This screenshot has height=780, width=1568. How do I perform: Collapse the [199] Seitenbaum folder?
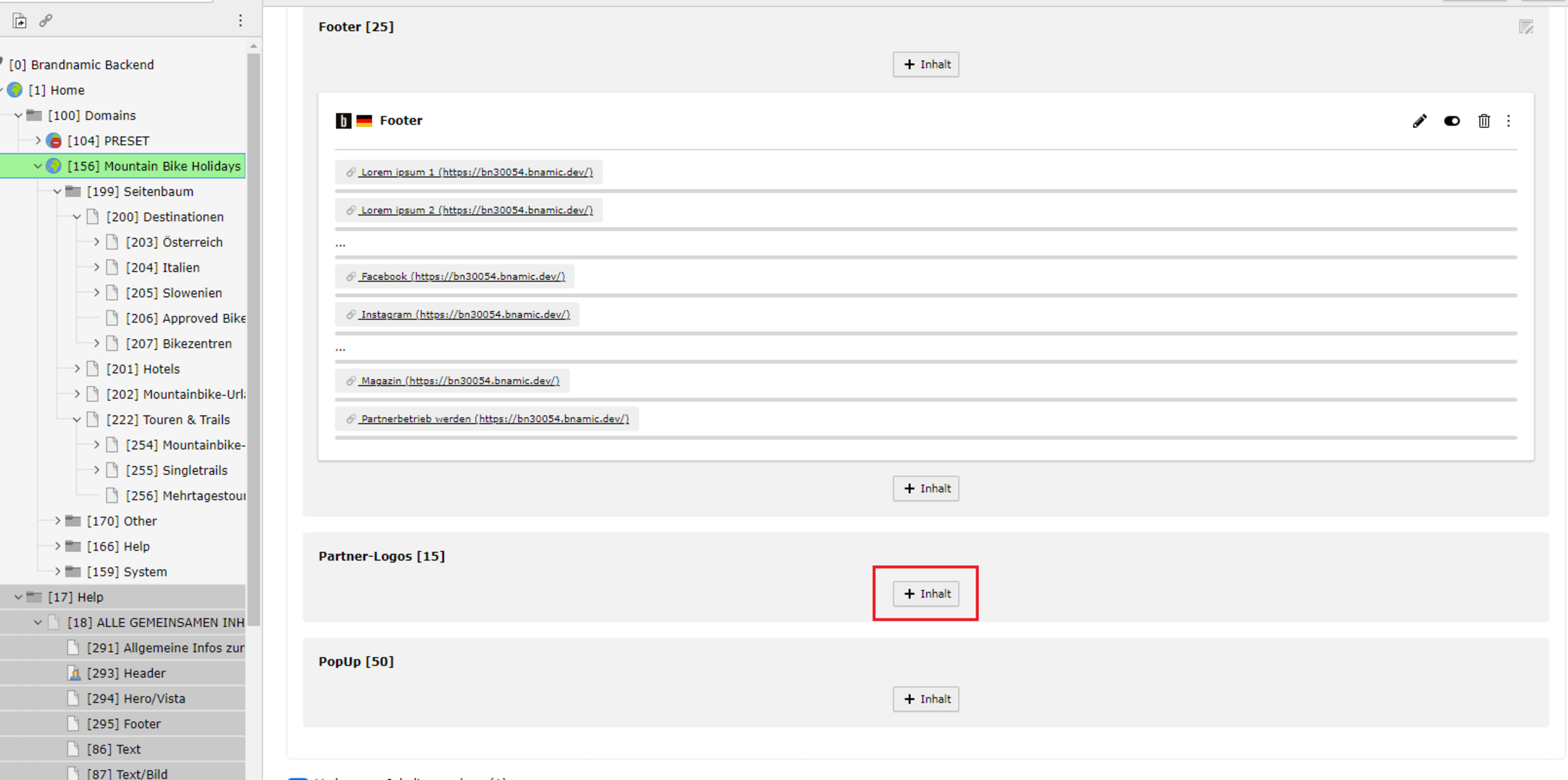point(57,192)
